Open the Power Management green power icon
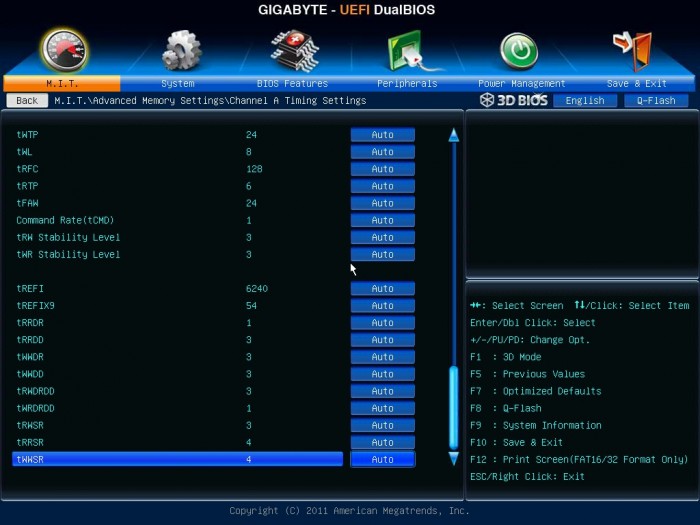This screenshot has width=700, height=525. click(x=519, y=51)
